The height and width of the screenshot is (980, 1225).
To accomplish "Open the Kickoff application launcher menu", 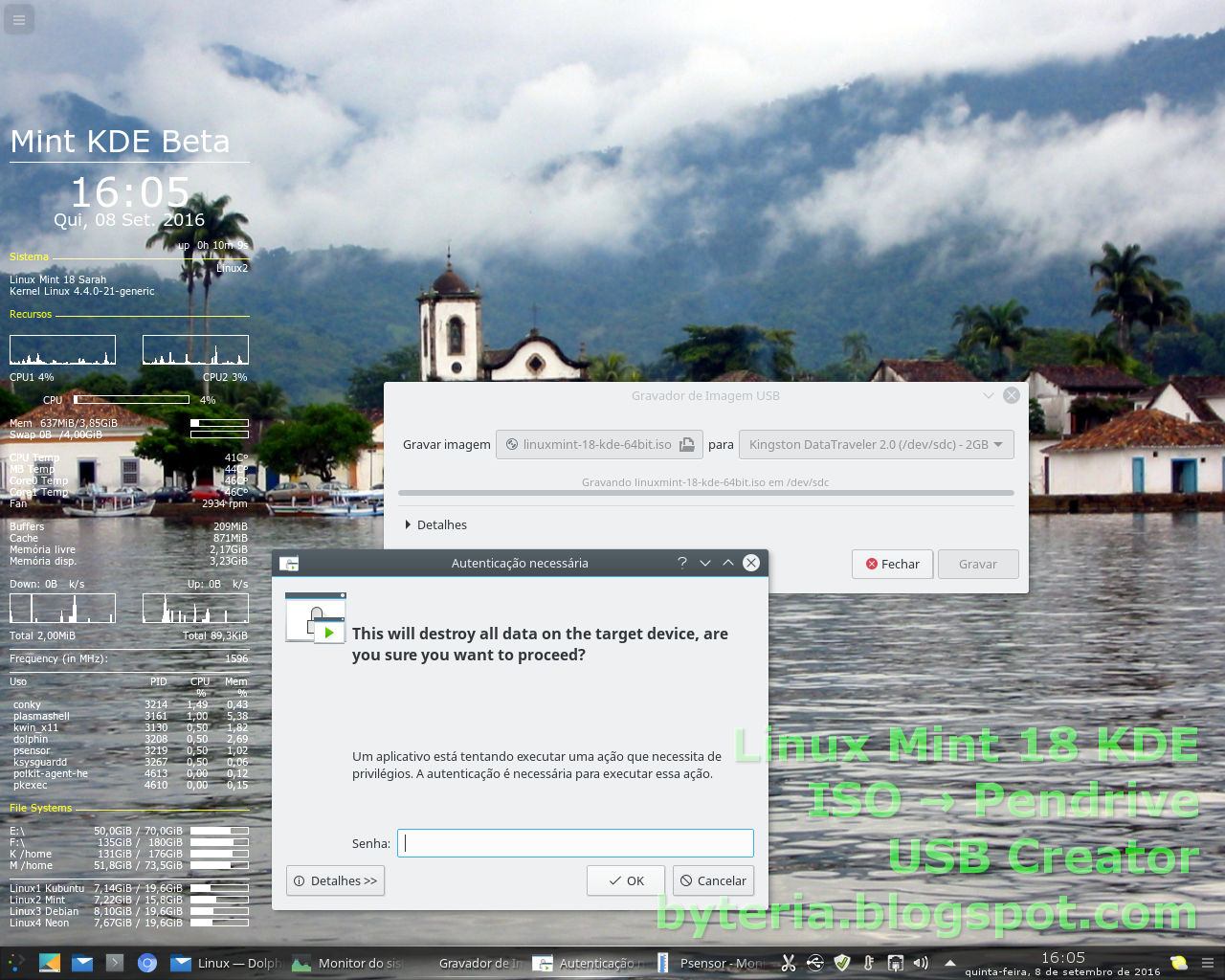I will (15, 963).
